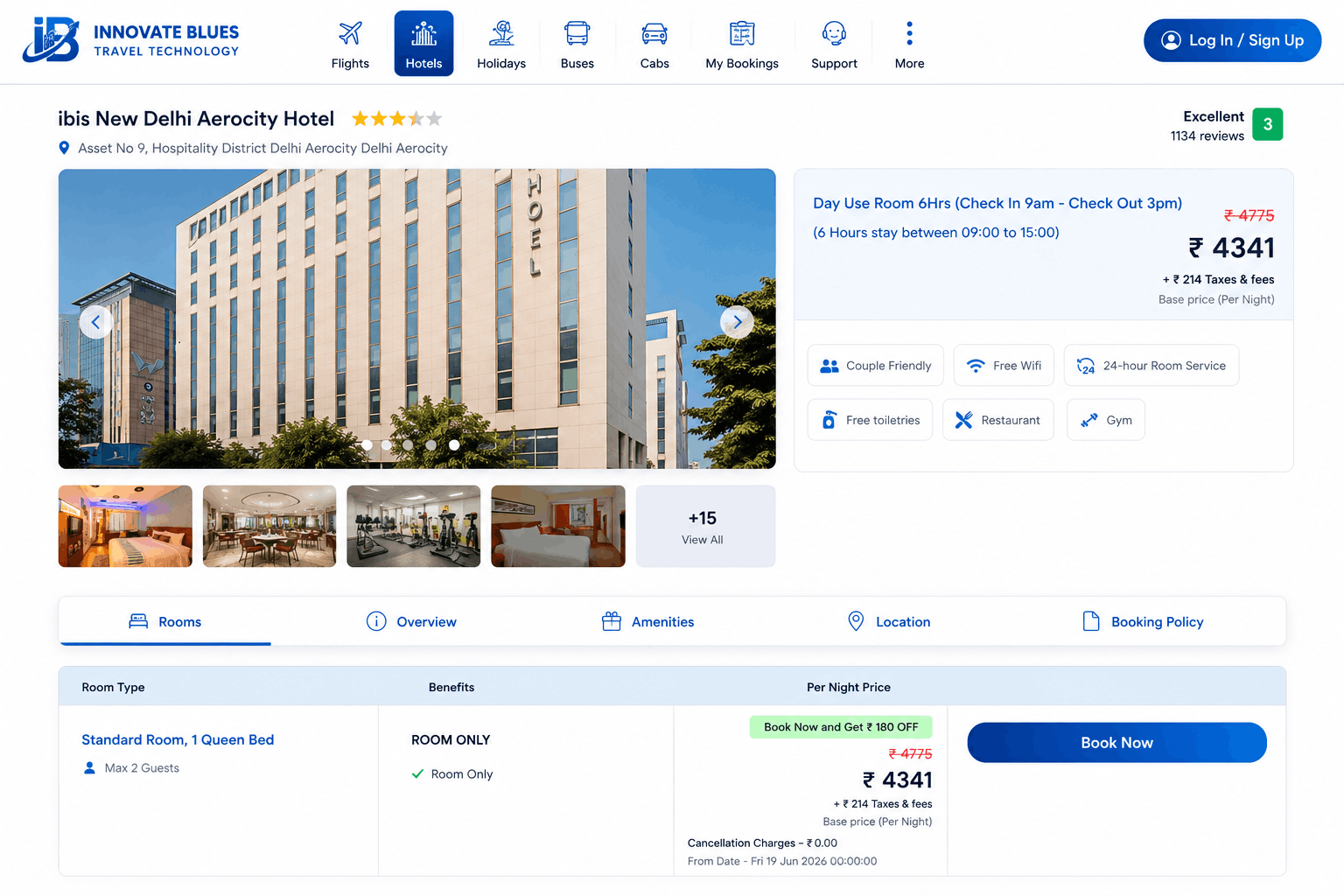Click the green review score badge
The width and height of the screenshot is (1344, 896).
[x=1268, y=124]
